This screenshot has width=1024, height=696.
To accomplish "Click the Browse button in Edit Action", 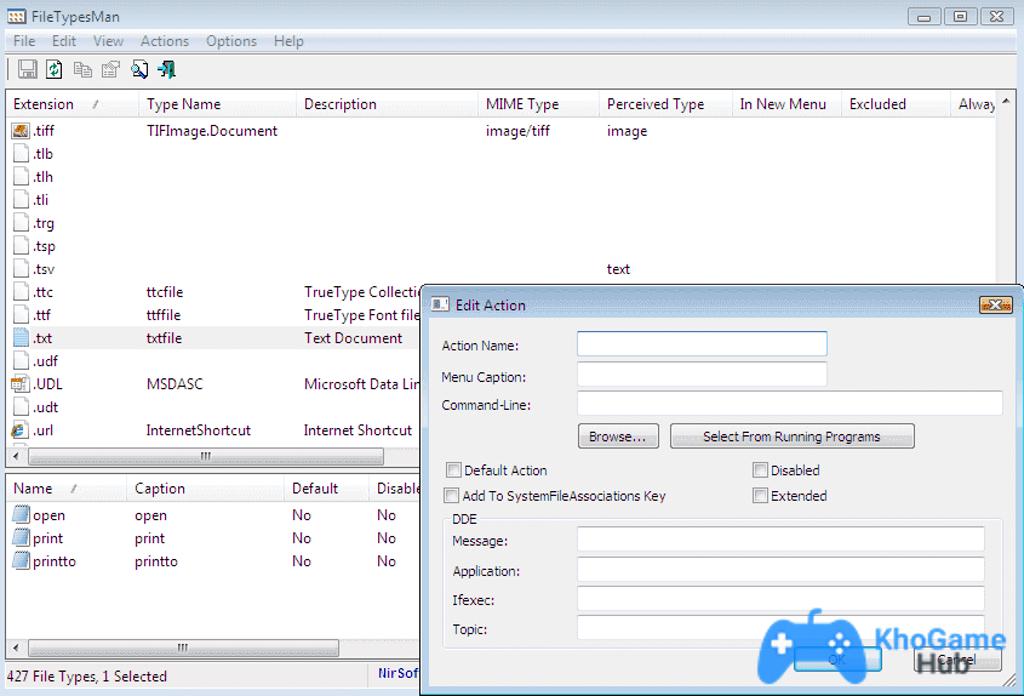I will click(x=618, y=435).
